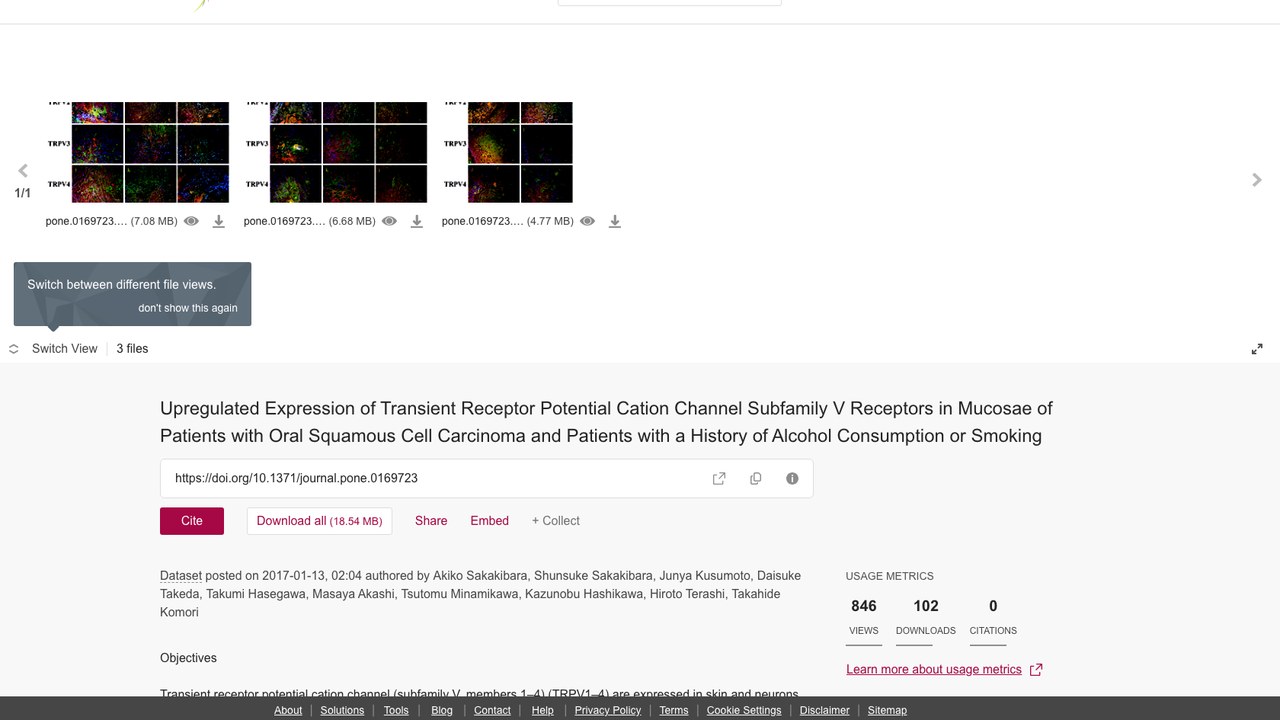This screenshot has height=720, width=1280.
Task: Open Solutions footer link
Action: [342, 710]
